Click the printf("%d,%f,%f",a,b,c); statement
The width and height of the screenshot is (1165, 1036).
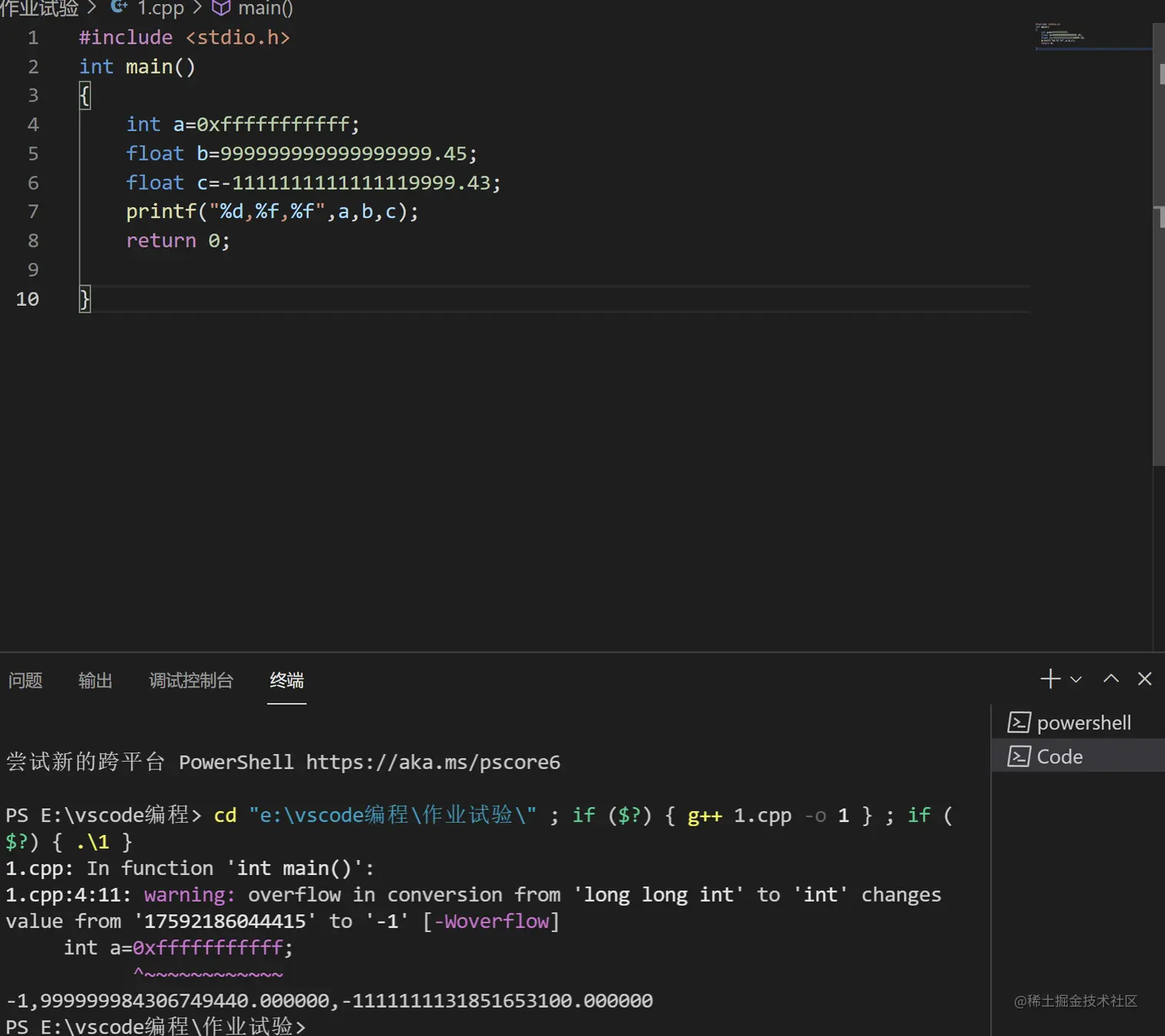[x=272, y=211]
